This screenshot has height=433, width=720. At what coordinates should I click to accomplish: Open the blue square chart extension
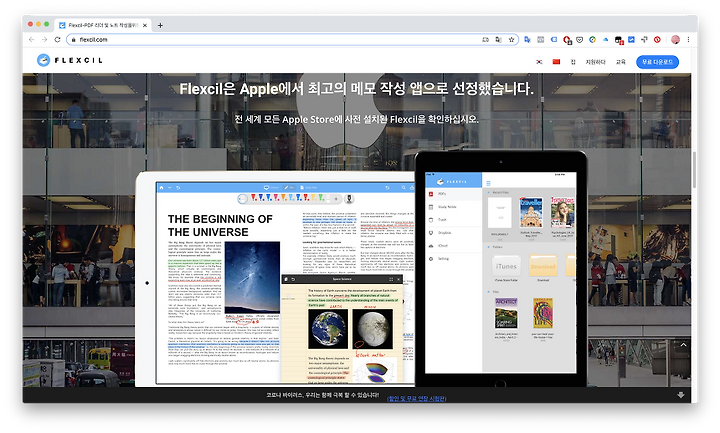(631, 39)
